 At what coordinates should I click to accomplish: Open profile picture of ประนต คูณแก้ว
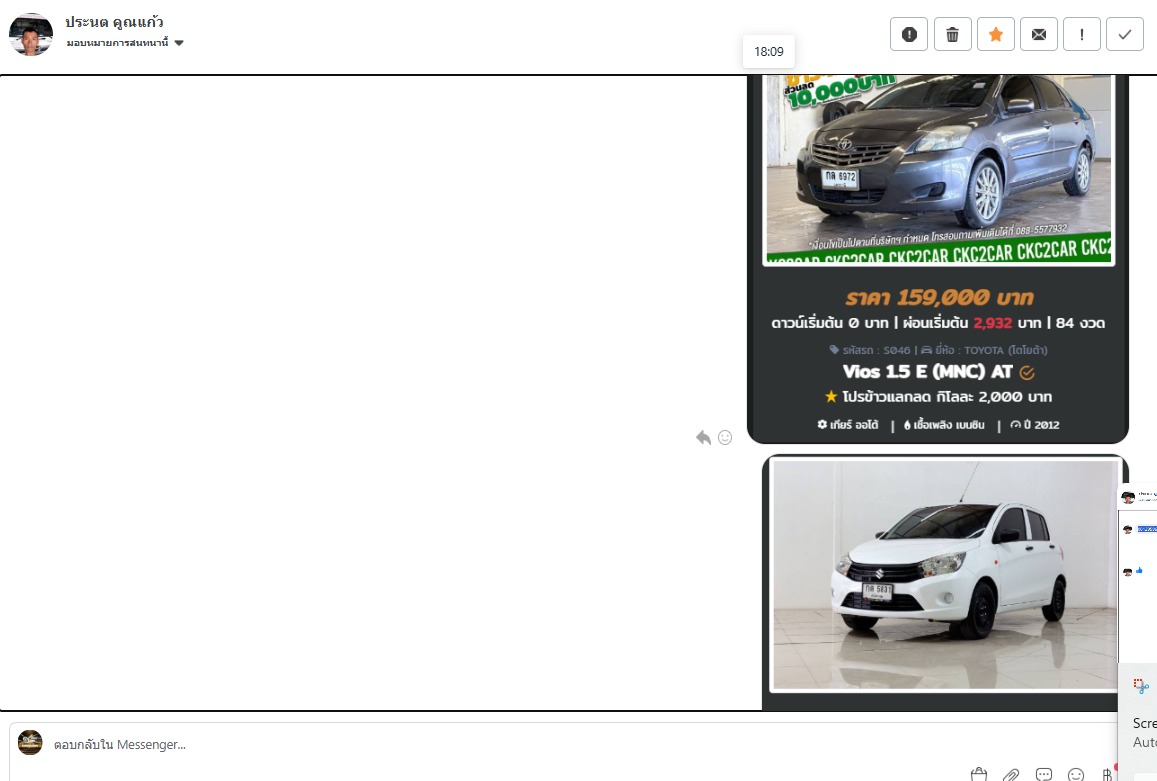coord(31,34)
